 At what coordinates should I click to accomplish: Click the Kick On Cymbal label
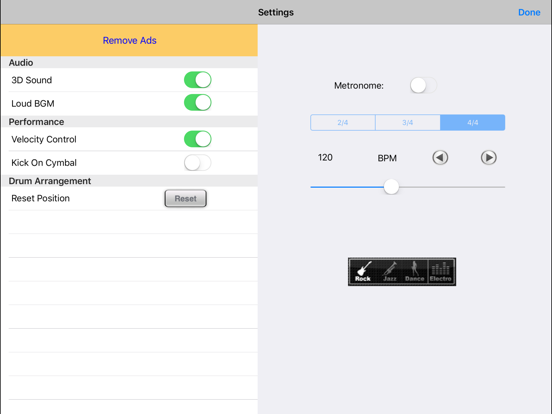[44, 163]
